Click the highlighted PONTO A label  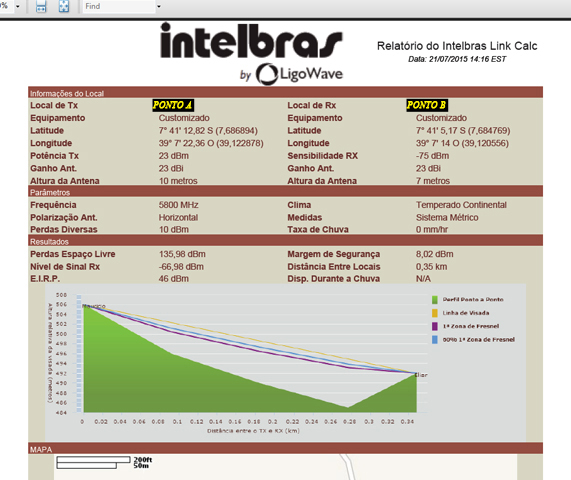pyautogui.click(x=173, y=105)
